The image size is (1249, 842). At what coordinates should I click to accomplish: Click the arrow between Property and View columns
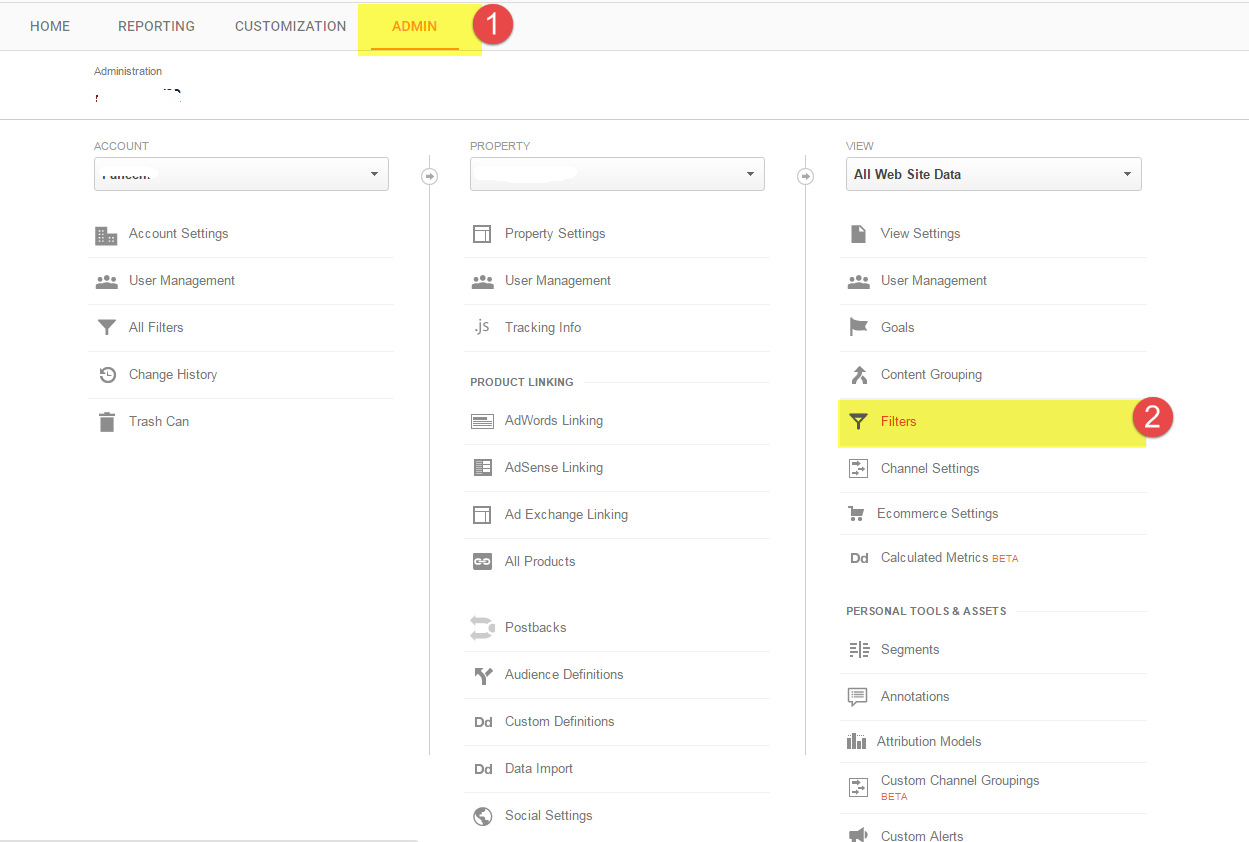(806, 177)
